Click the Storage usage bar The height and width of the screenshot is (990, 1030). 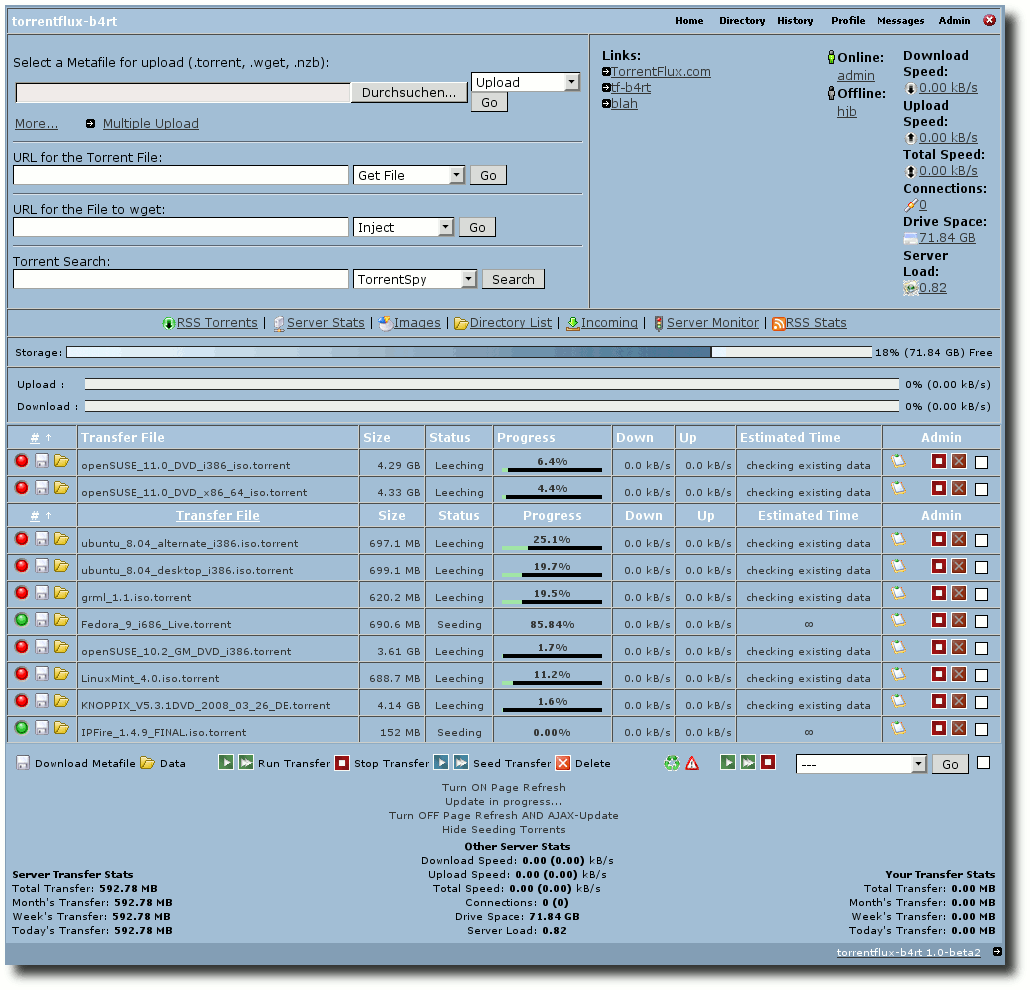click(469, 352)
